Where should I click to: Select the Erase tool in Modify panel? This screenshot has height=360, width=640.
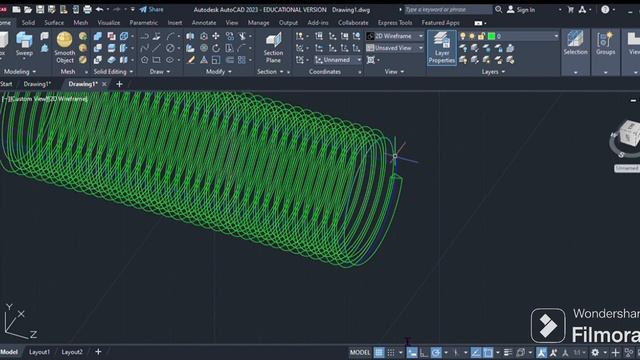click(191, 60)
